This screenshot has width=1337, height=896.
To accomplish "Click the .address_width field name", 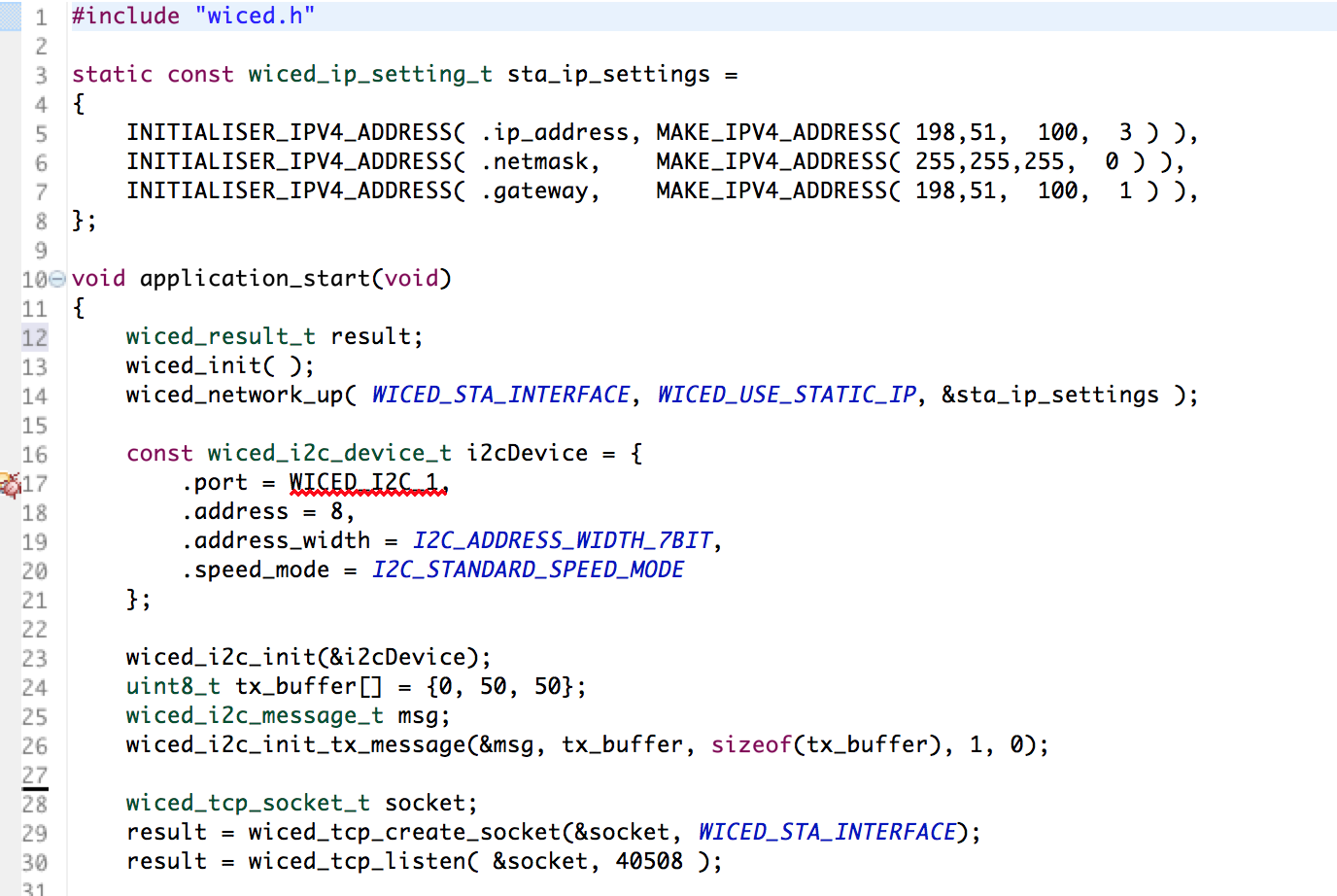I will 276,540.
